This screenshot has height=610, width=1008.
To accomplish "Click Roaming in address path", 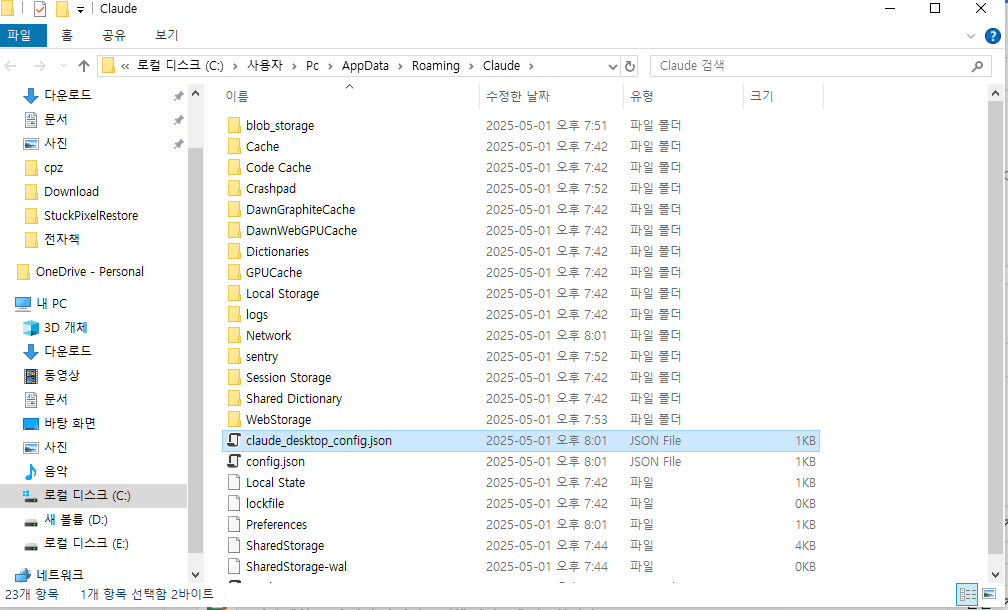I will click(x=436, y=66).
